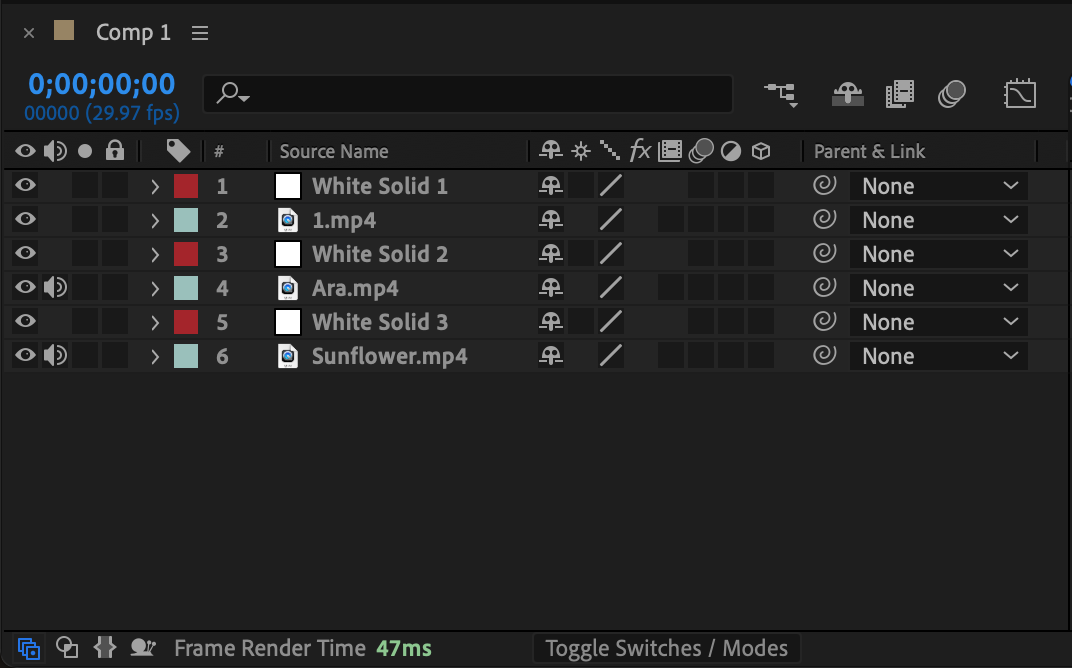Viewport: 1072px width, 668px height.
Task: Click the current timecode 0;00;00;00
Action: tap(101, 84)
